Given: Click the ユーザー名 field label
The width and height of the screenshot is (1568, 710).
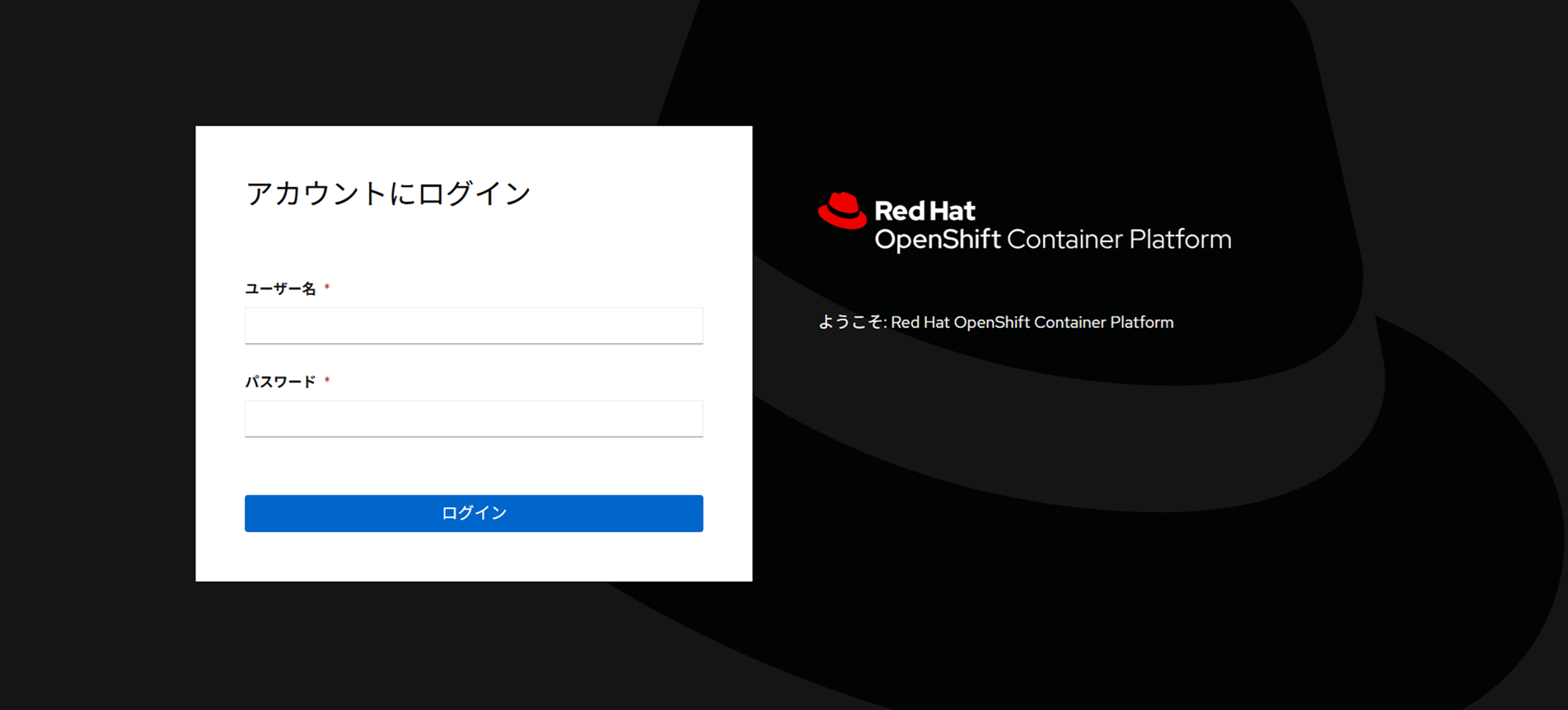Looking at the screenshot, I should (x=280, y=289).
